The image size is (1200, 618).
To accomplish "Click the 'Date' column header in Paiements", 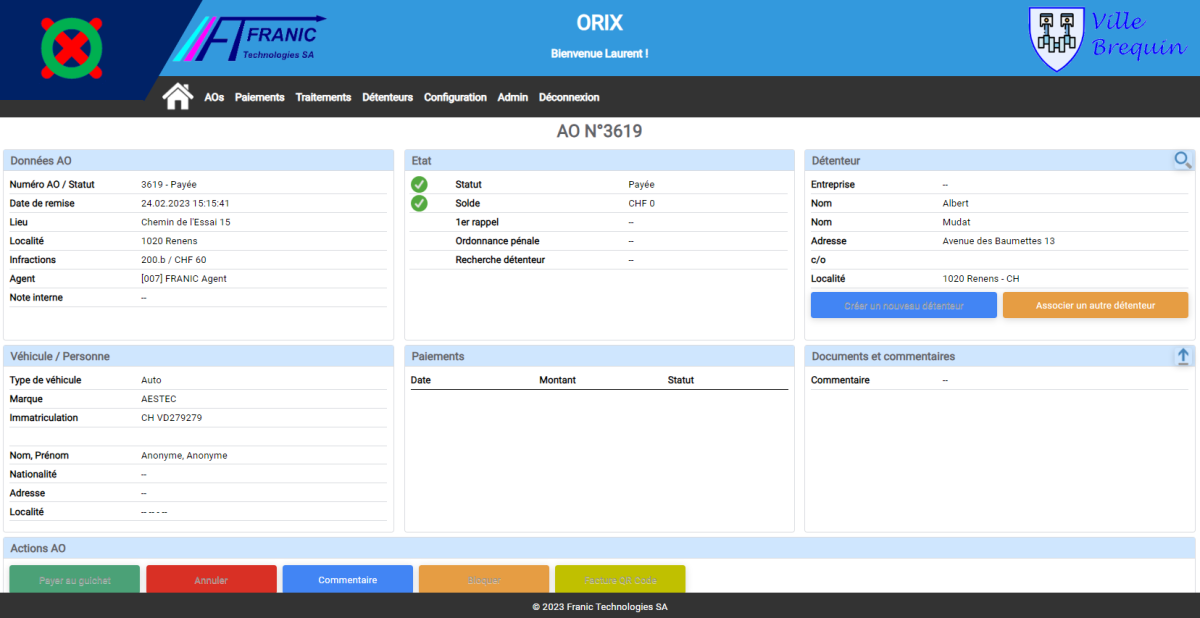I will [x=421, y=380].
